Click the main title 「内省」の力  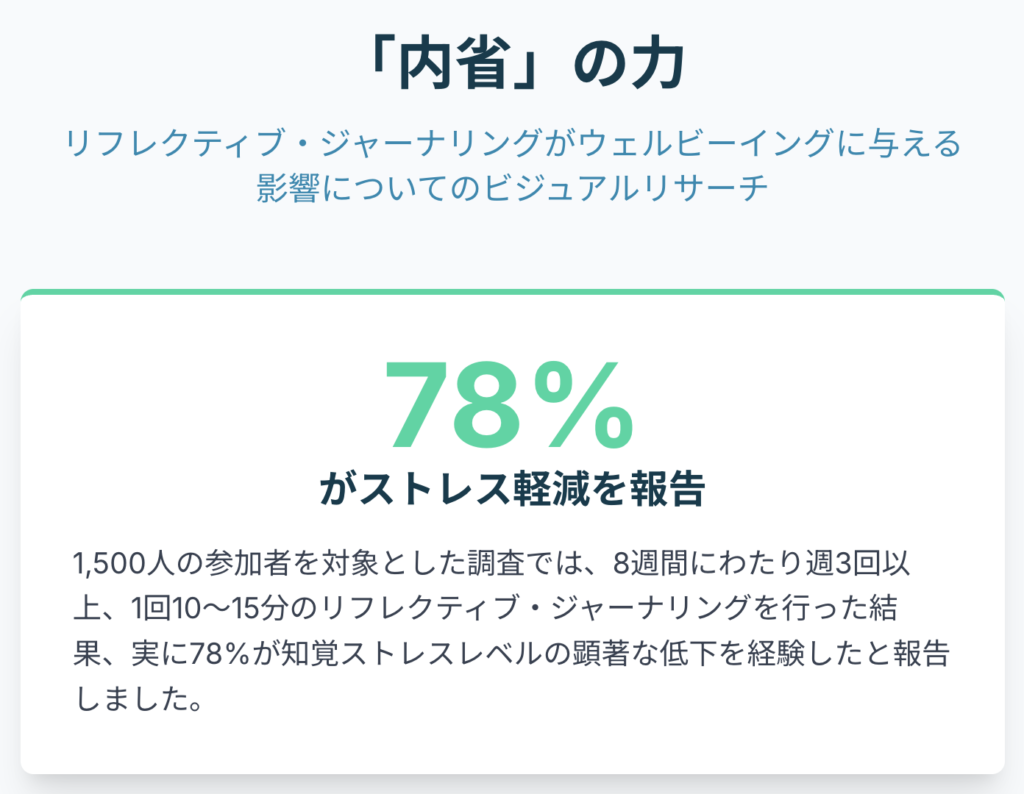click(x=512, y=66)
